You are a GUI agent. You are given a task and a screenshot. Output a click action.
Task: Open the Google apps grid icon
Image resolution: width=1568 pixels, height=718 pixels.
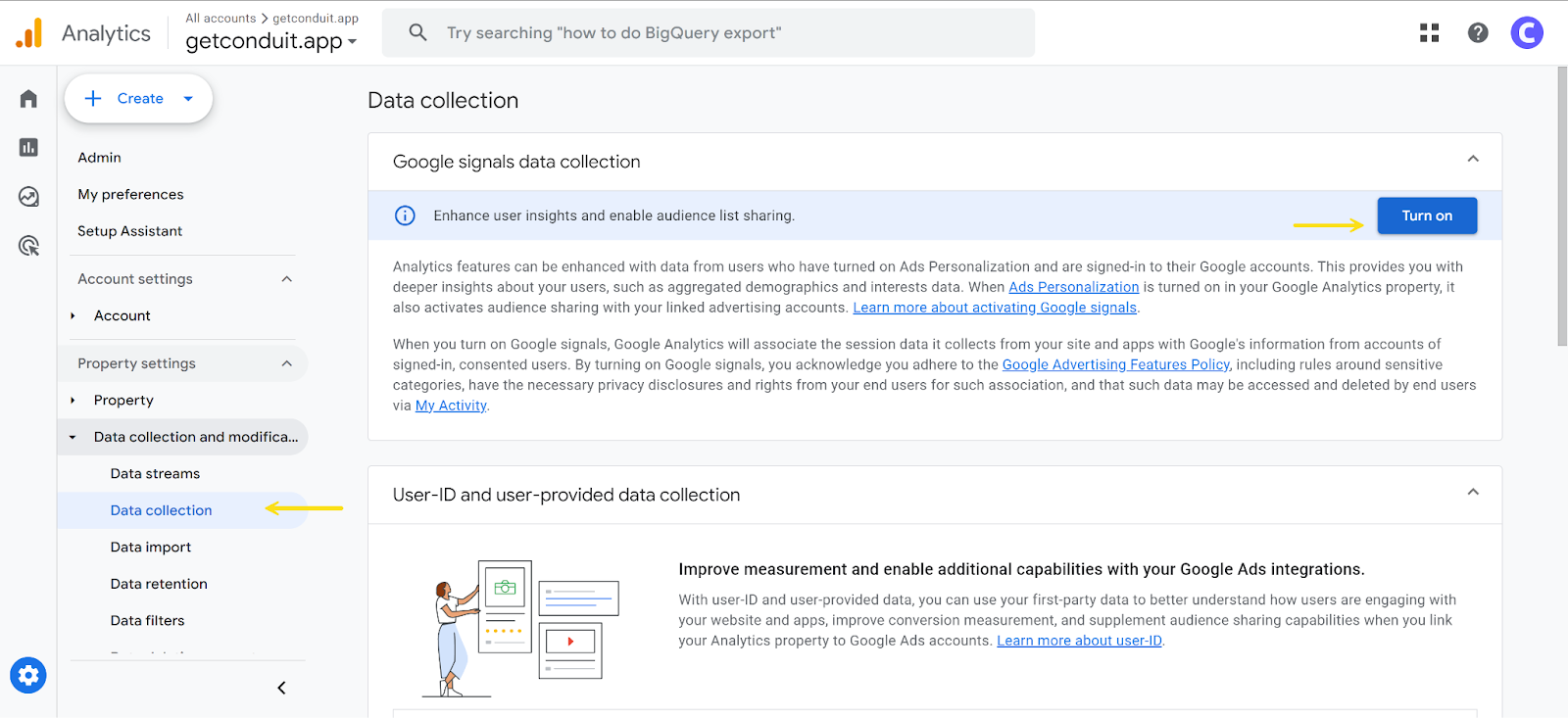[x=1429, y=33]
